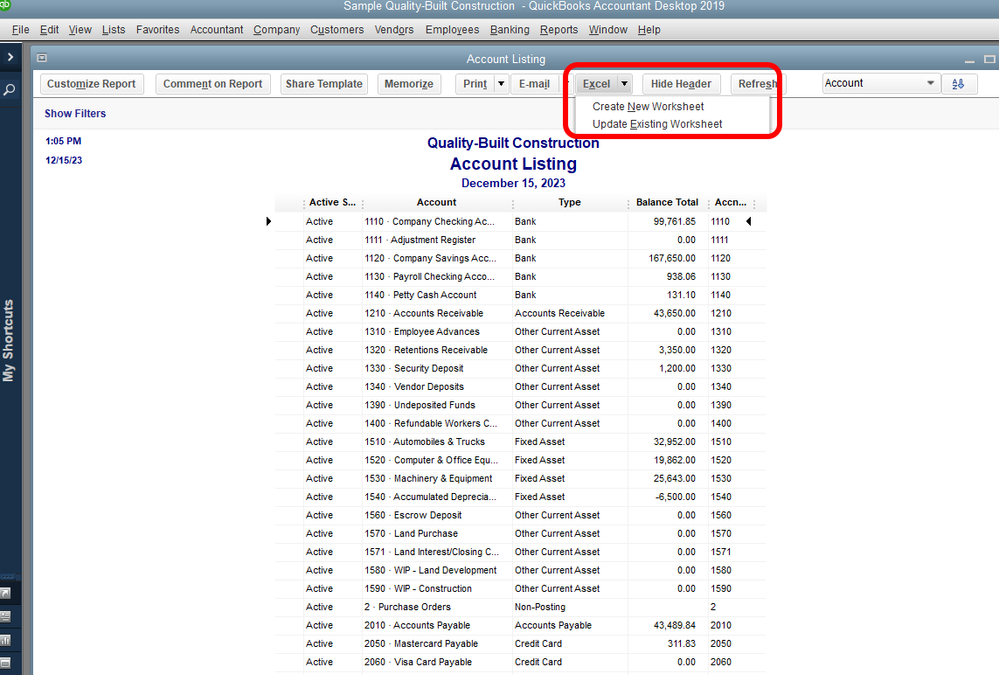Screen dimensions: 999x675
Task: Open the Excel dropdown arrow
Action: [624, 83]
